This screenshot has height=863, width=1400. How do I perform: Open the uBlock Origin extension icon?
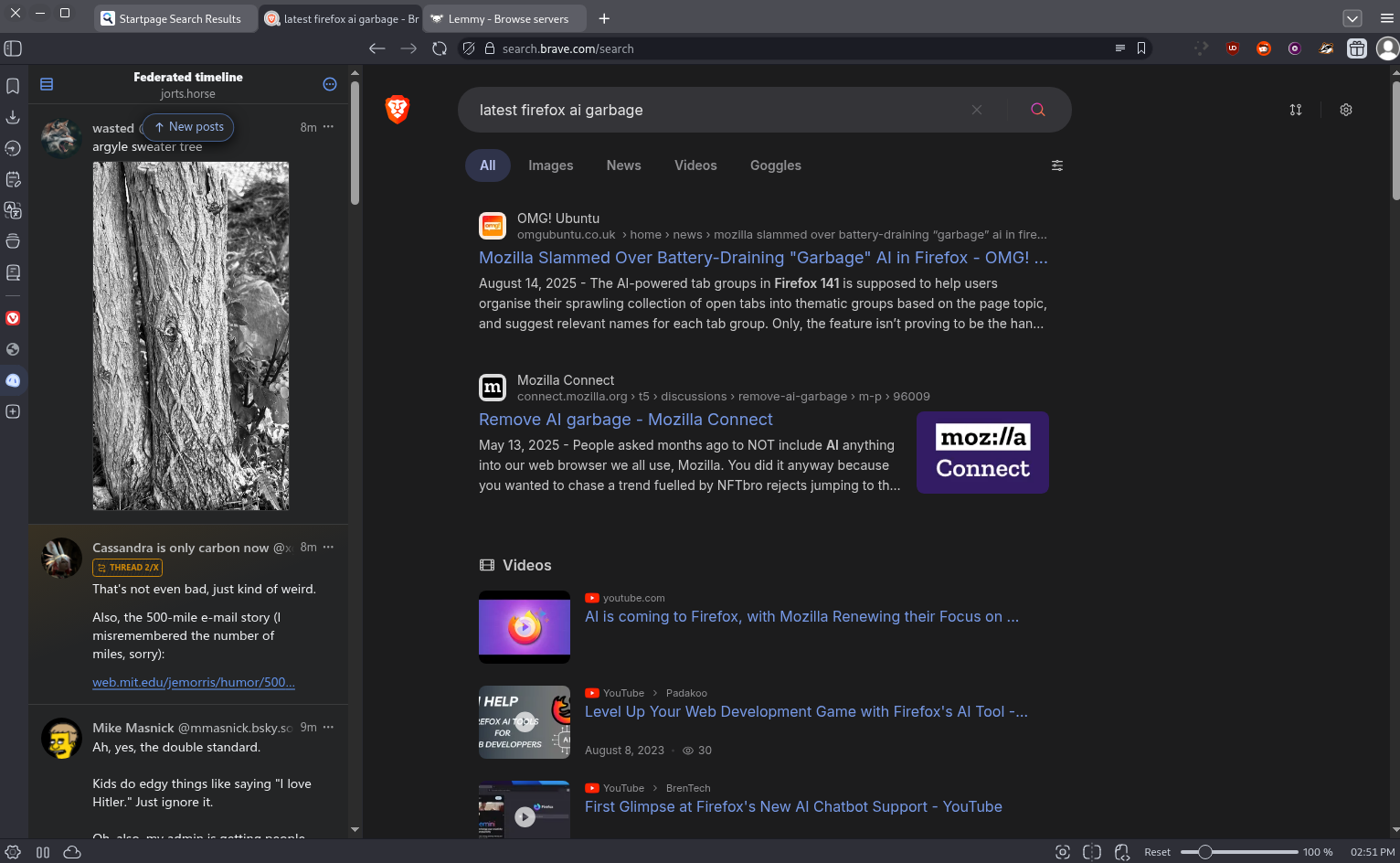pos(1233,48)
